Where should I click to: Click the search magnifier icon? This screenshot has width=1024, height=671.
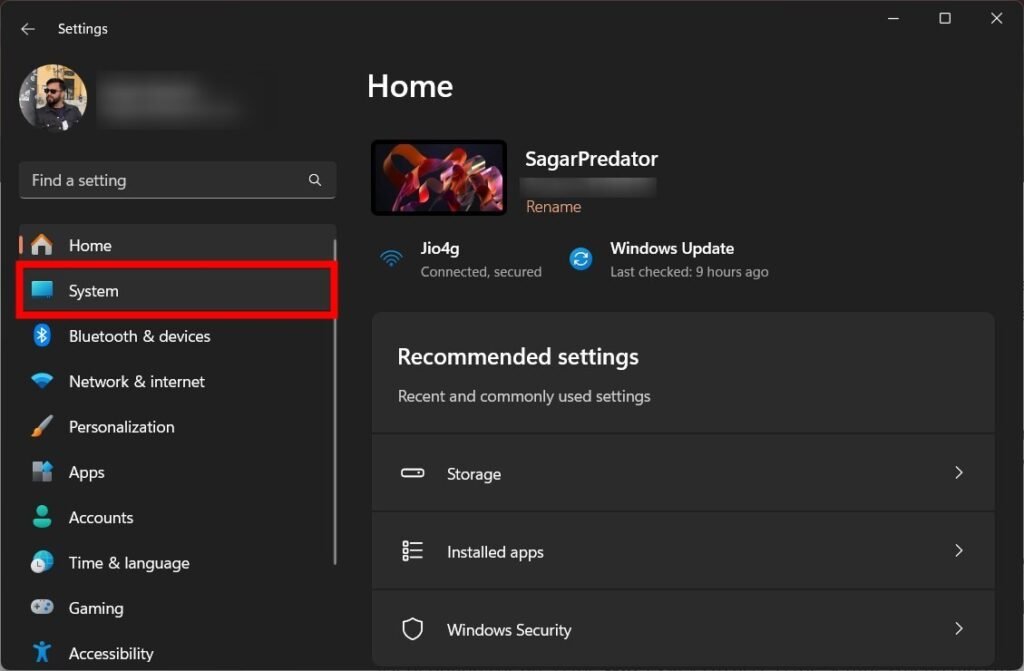315,180
